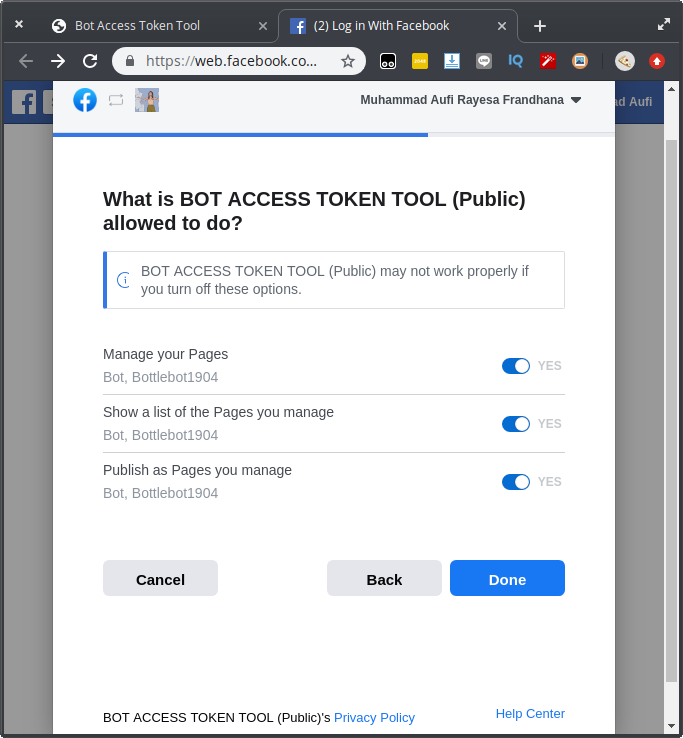Click the app profile thumbnail in dialog header
The width and height of the screenshot is (683, 738).
click(x=147, y=100)
